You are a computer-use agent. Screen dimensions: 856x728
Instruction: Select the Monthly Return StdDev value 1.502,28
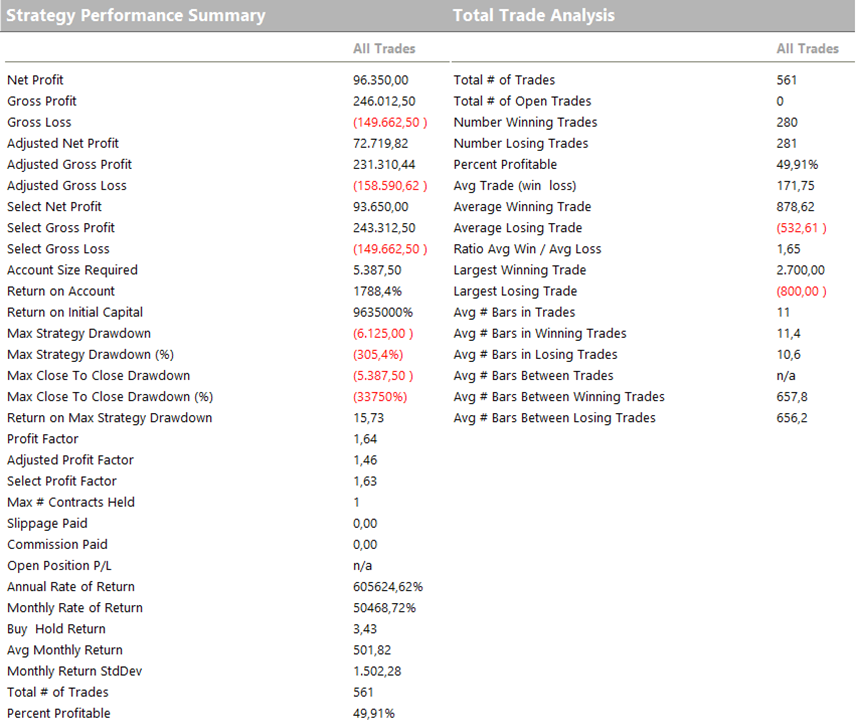[x=377, y=671]
